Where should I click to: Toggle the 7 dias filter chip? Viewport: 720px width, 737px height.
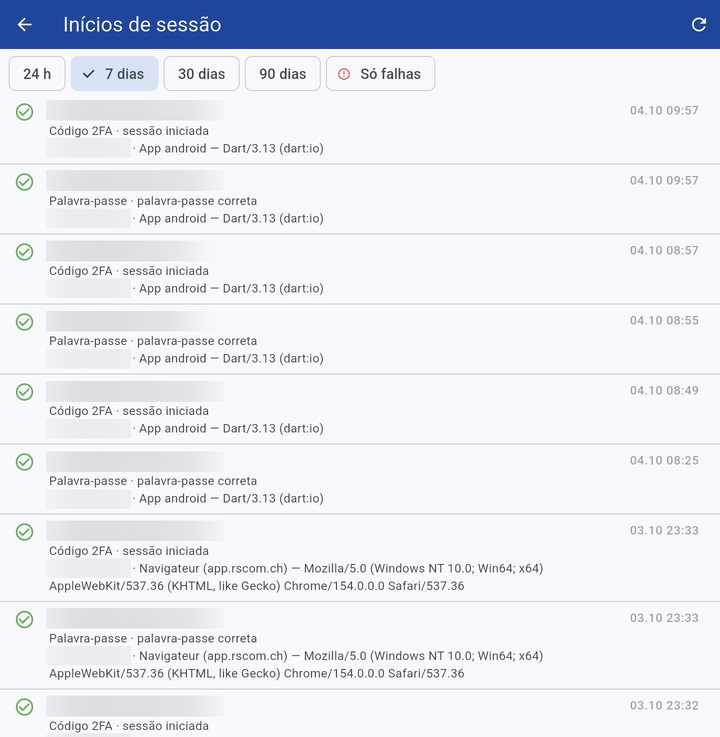pyautogui.click(x=115, y=74)
